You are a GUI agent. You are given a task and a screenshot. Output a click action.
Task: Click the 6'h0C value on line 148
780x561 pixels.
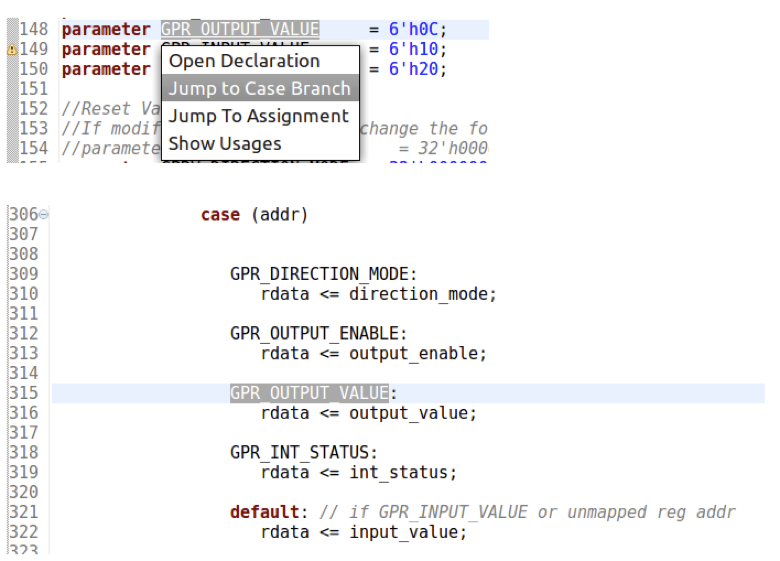pyautogui.click(x=413, y=29)
